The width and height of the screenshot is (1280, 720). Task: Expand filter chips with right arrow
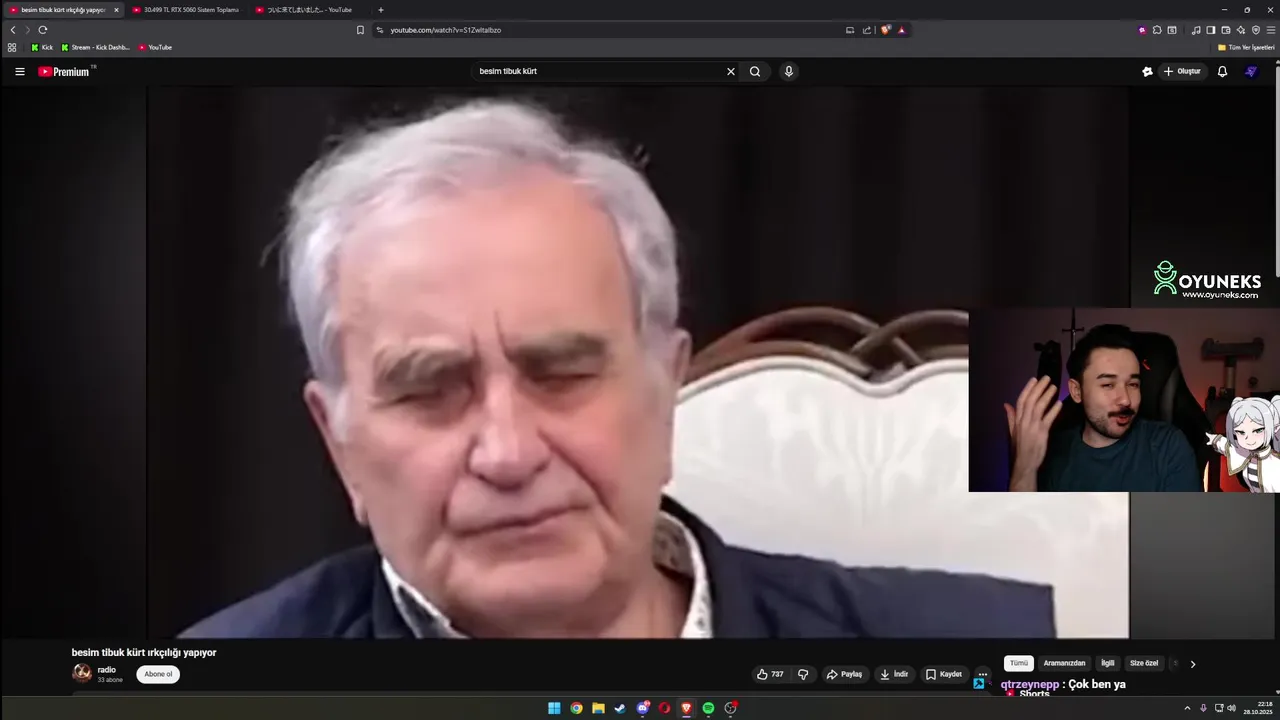[x=1192, y=664]
